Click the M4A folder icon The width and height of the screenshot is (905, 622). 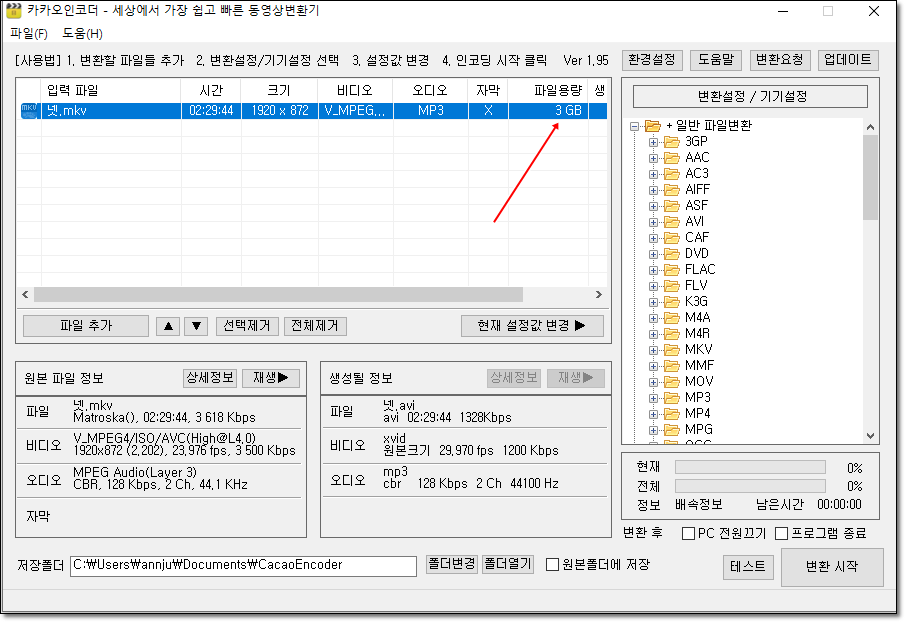point(671,318)
